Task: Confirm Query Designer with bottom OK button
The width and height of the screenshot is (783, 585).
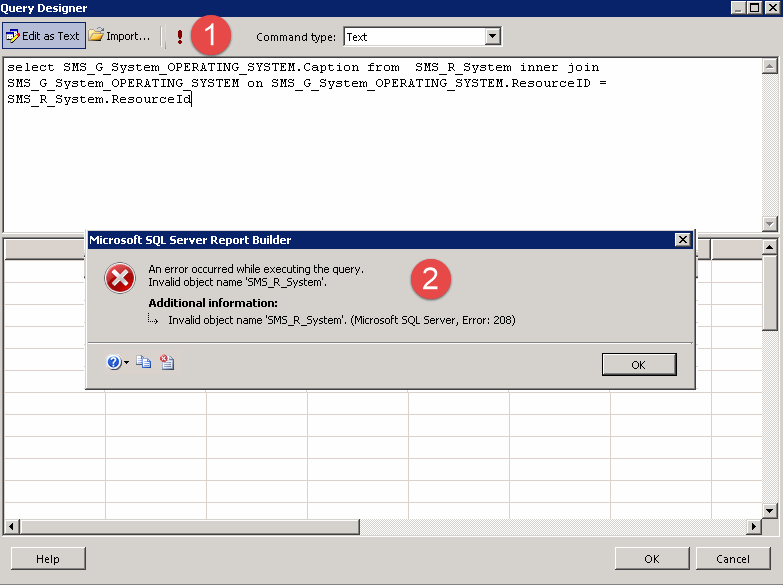Action: (652, 559)
